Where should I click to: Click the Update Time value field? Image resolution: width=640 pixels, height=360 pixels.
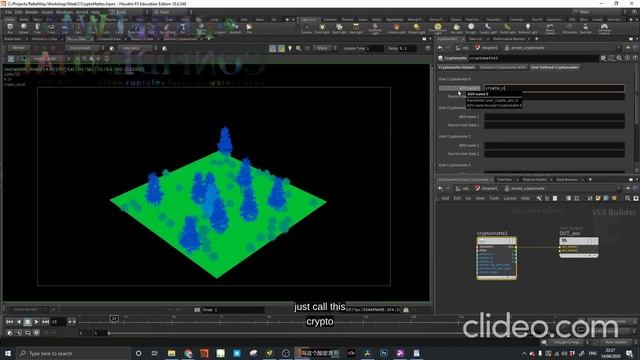(x=375, y=49)
